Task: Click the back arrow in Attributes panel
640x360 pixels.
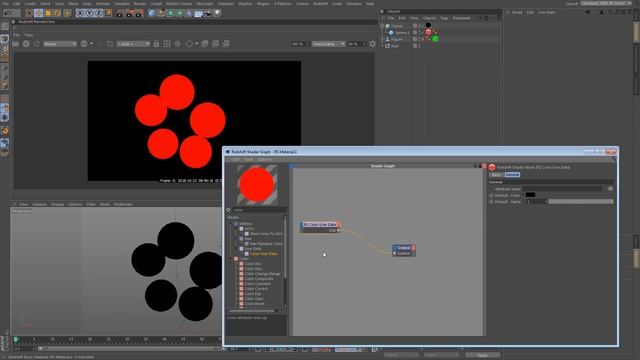Action: click(588, 12)
